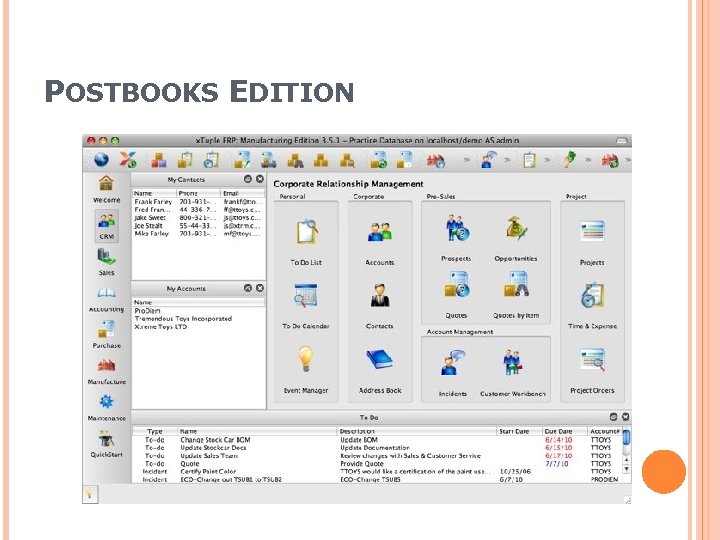Sort To Do list by Type header

point(155,431)
